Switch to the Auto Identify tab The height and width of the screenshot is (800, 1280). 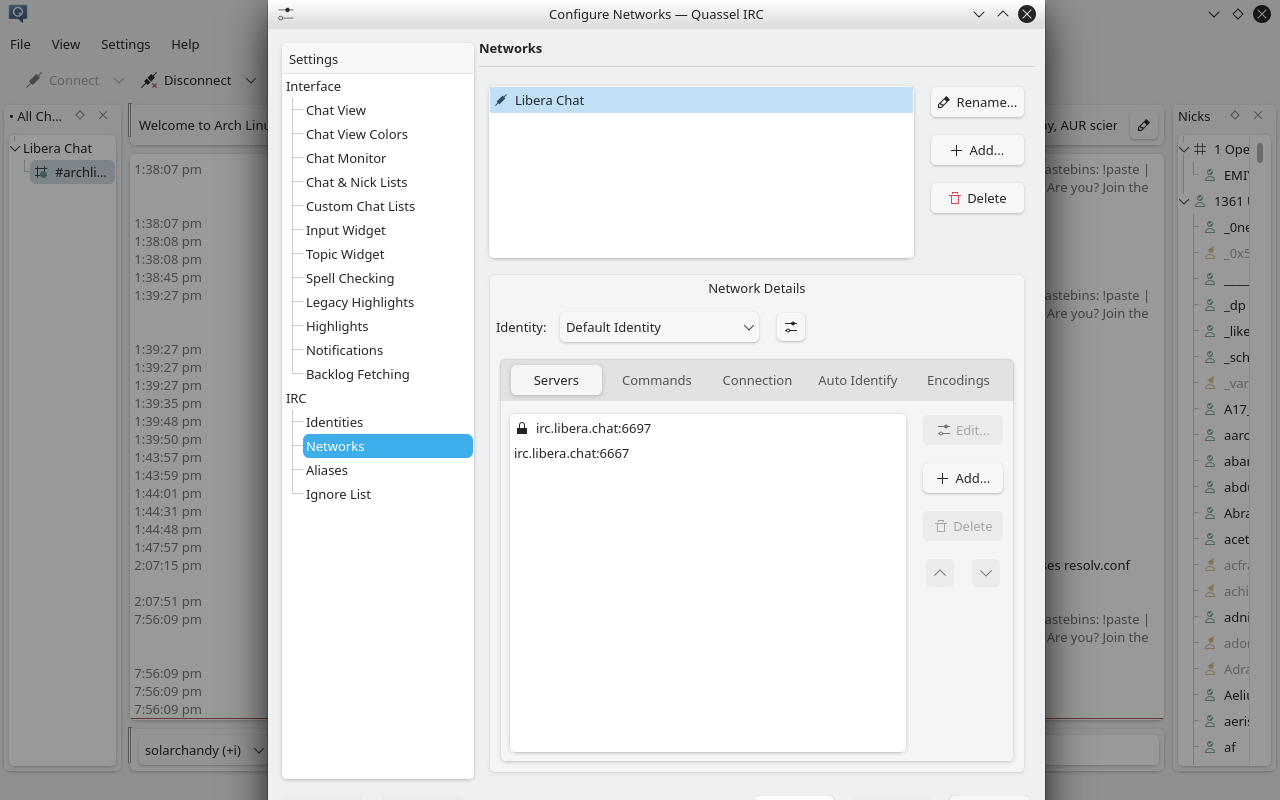858,380
